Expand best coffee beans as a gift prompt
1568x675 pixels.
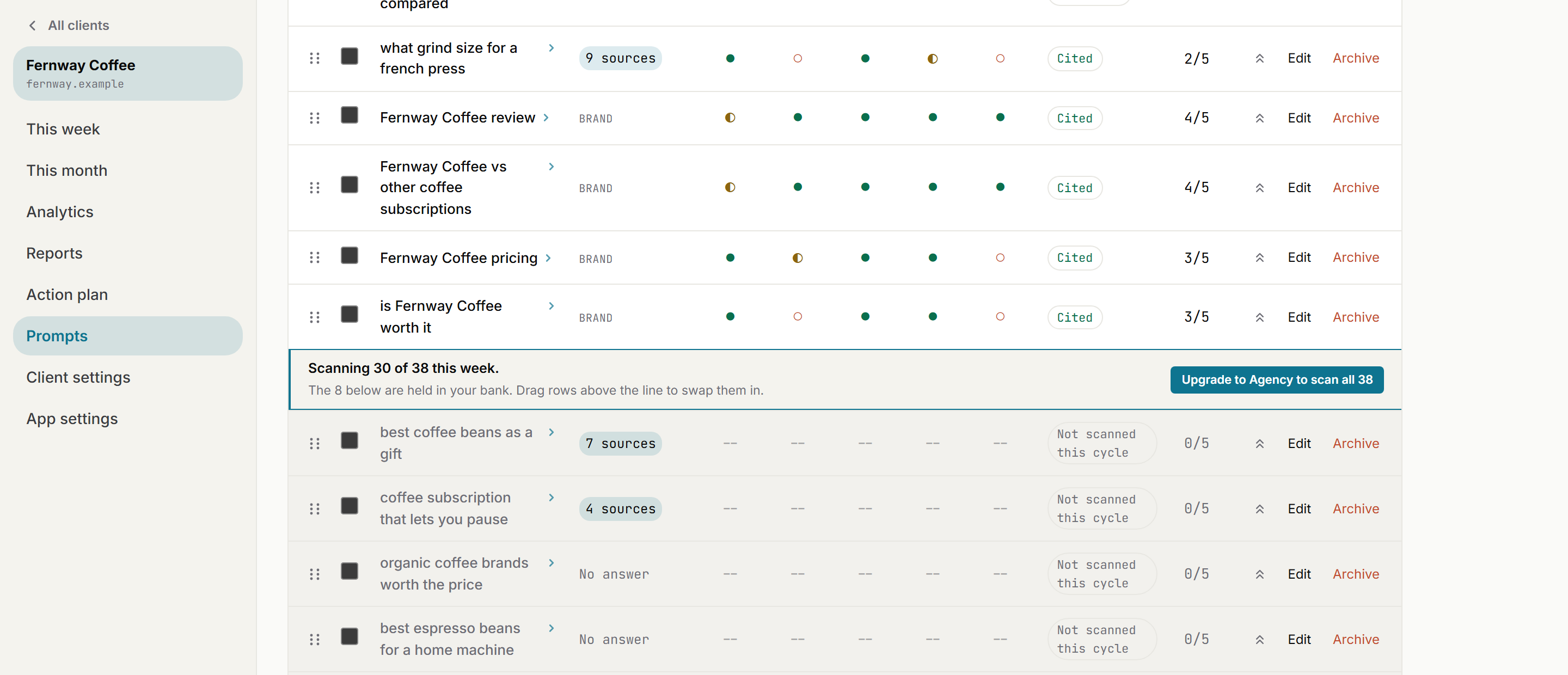[551, 432]
